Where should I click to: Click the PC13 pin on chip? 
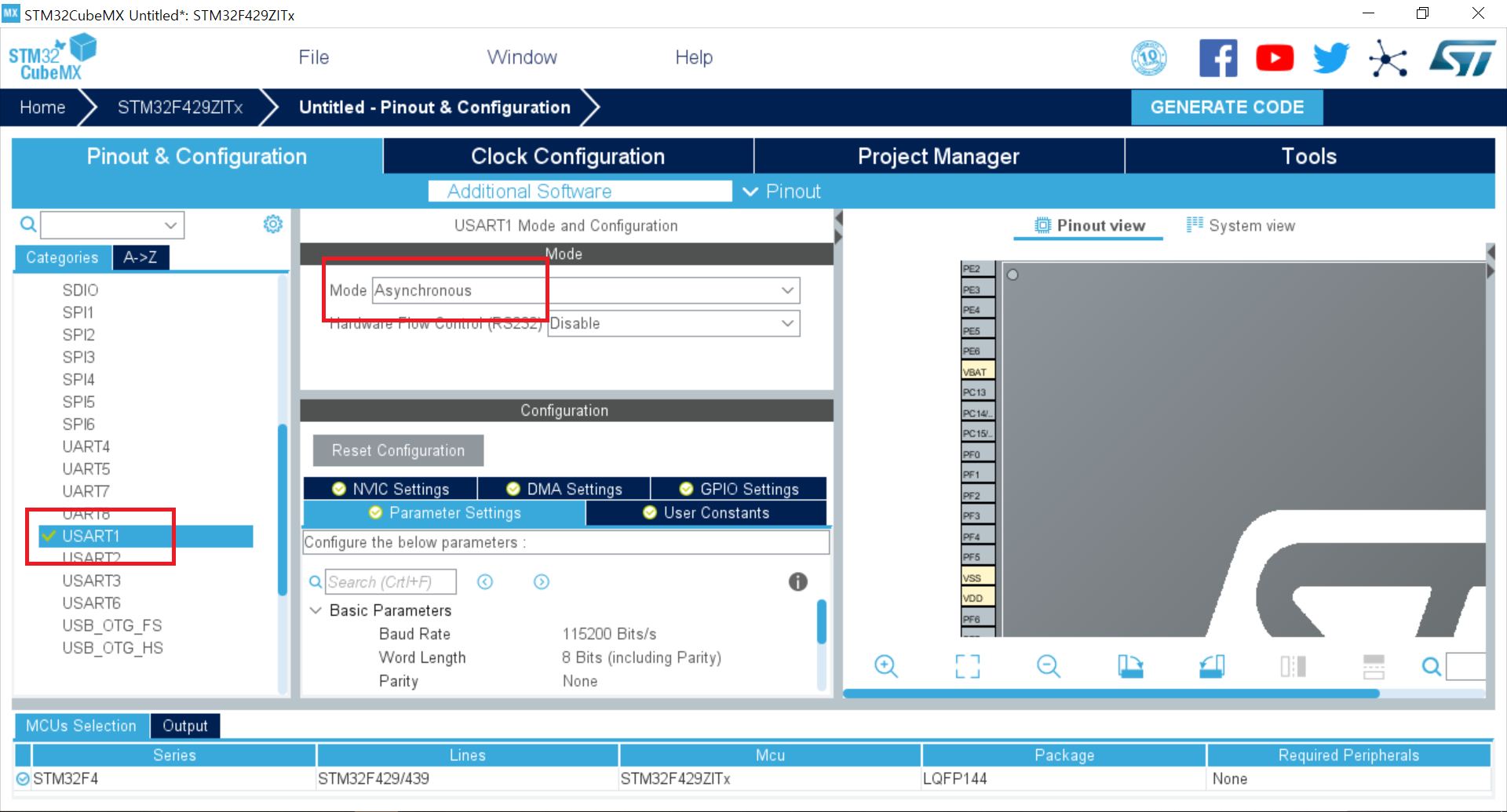(x=978, y=391)
